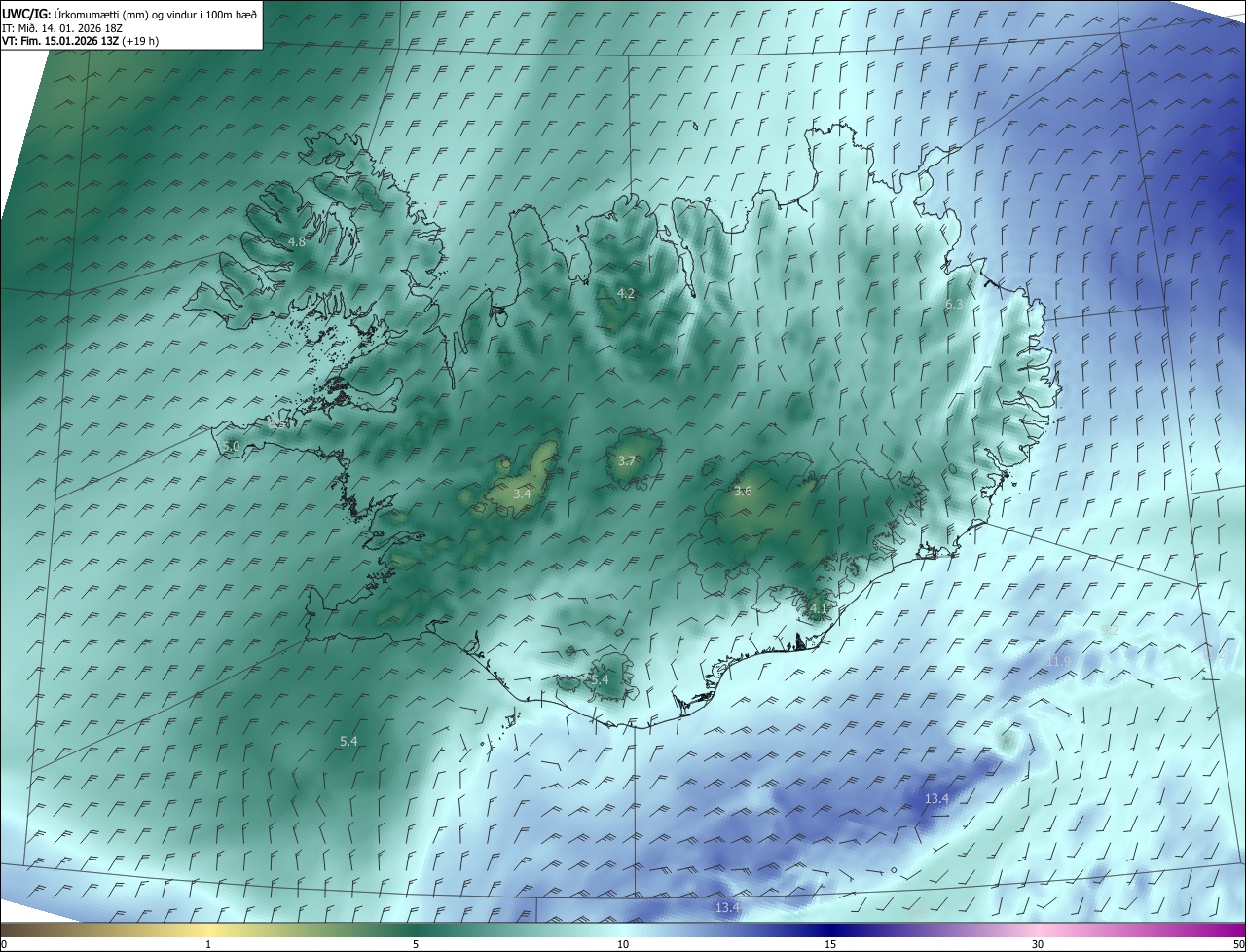Click the "3.4" value on the yellow-green glacier area
The height and width of the screenshot is (952, 1246).
522,494
